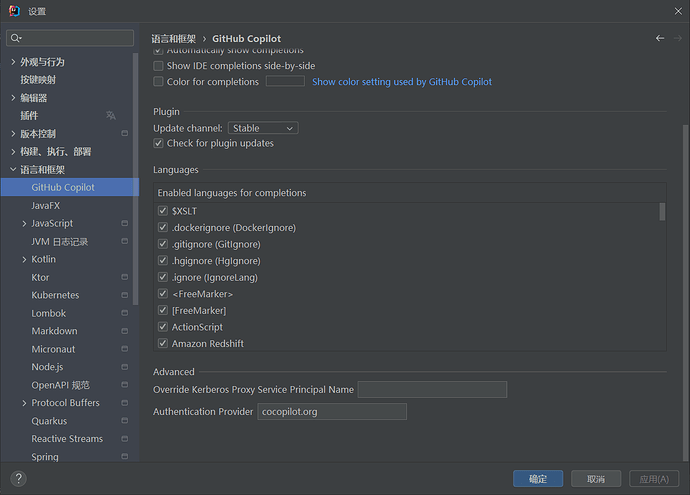The width and height of the screenshot is (690, 495).
Task: Expand the 外观与行为 tree node
Action: click(x=13, y=62)
